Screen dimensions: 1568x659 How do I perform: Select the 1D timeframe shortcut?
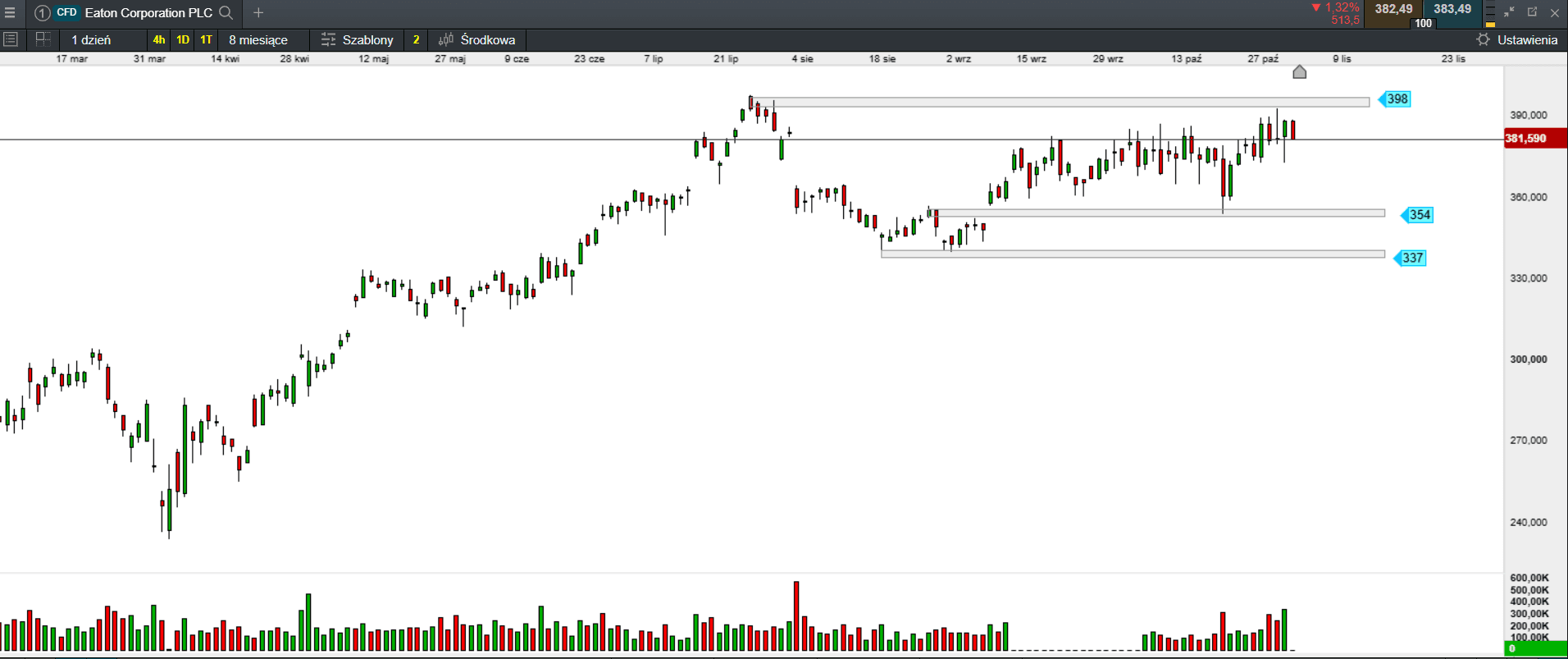click(182, 39)
